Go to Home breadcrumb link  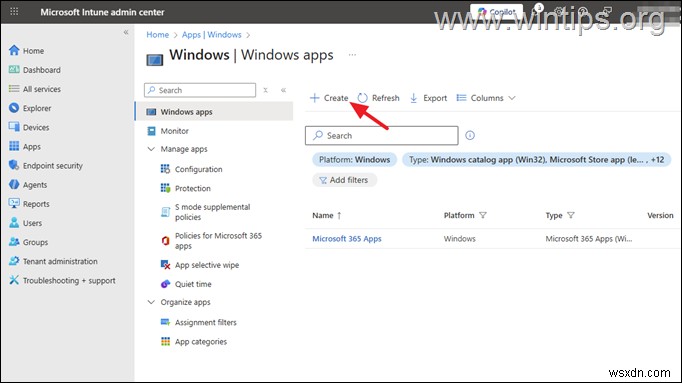[157, 35]
